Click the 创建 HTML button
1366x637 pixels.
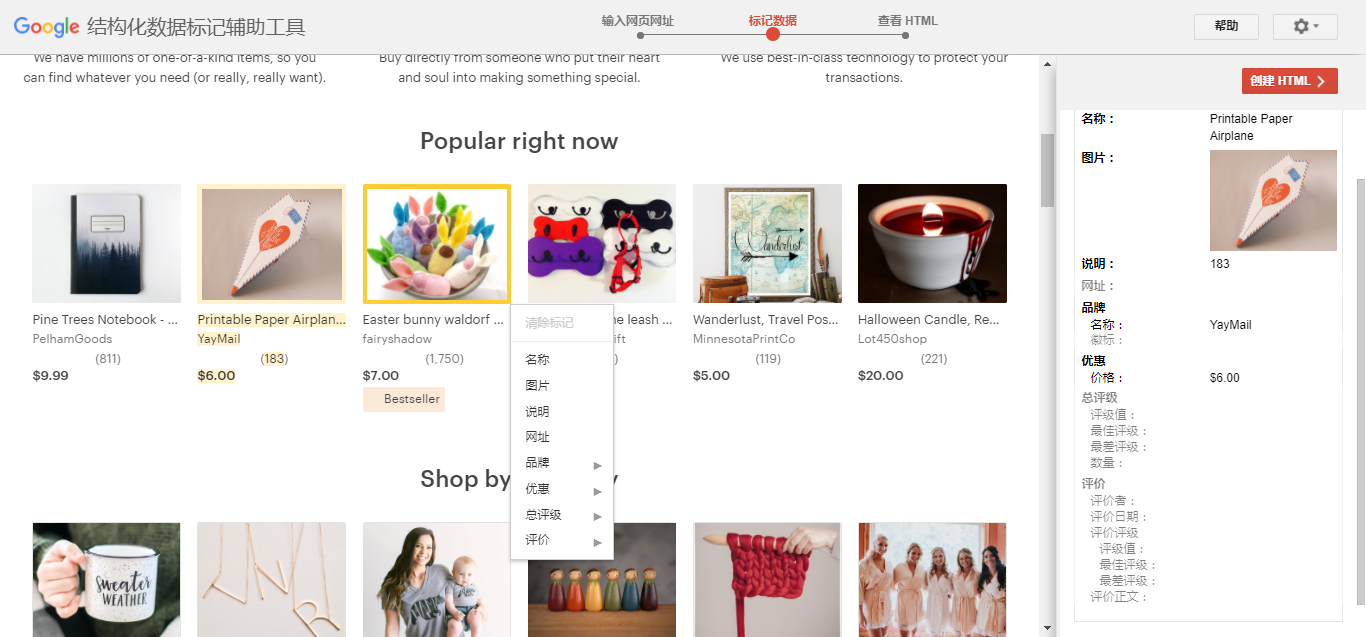click(x=1289, y=81)
